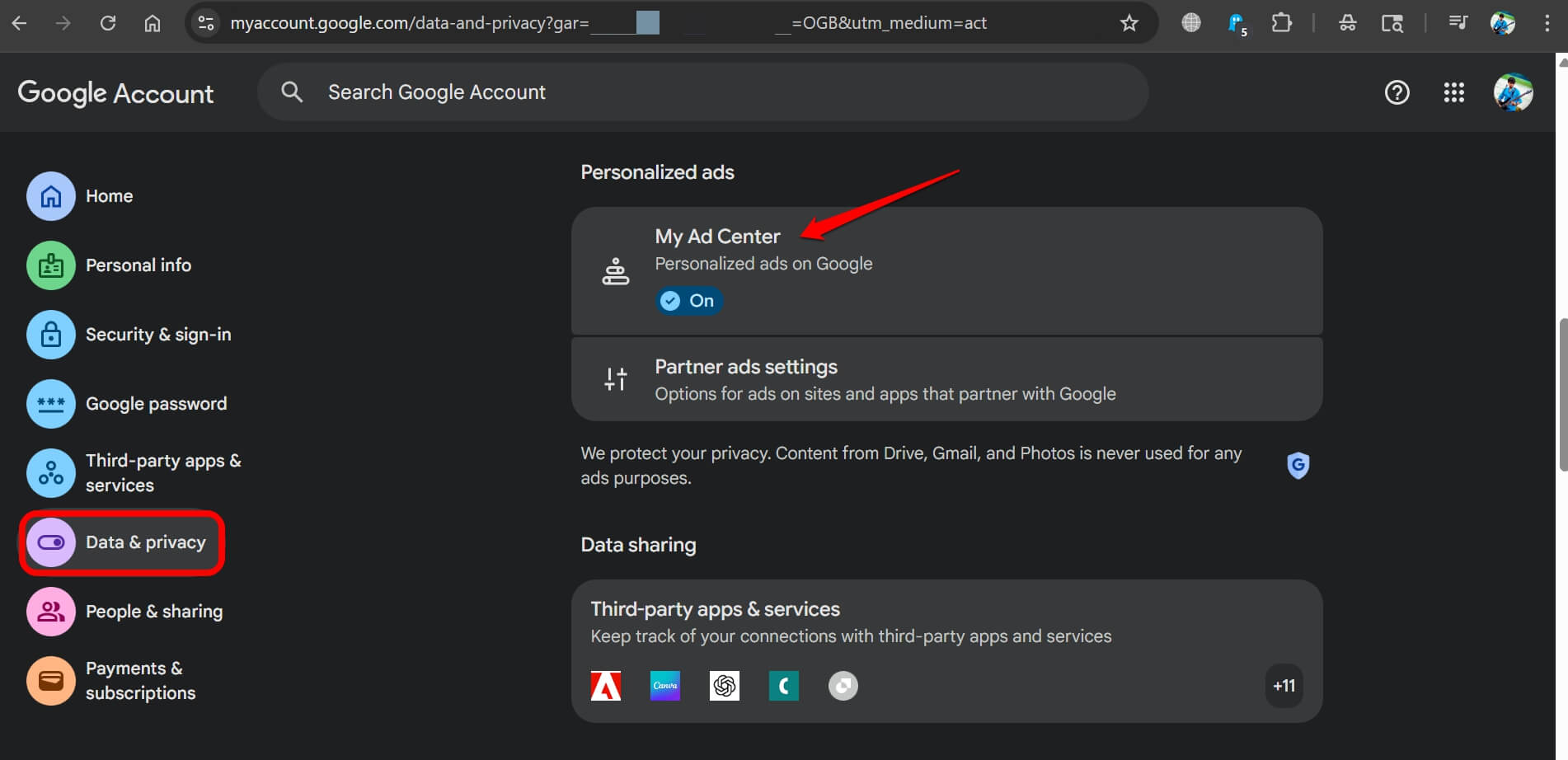Bookmark this page with the star icon
Screen dimensions: 1568x760
point(1129,23)
